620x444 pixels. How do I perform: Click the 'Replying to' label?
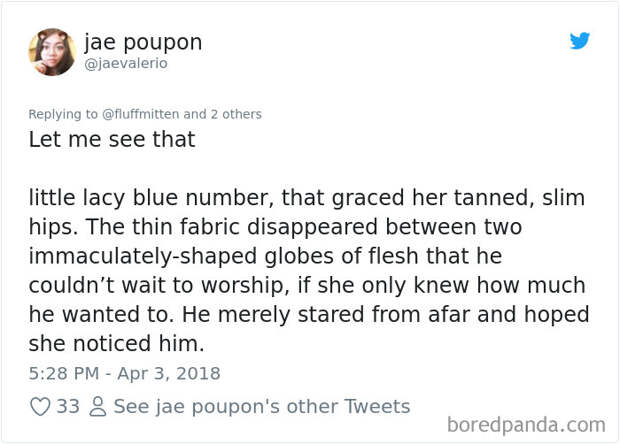[x=63, y=114]
